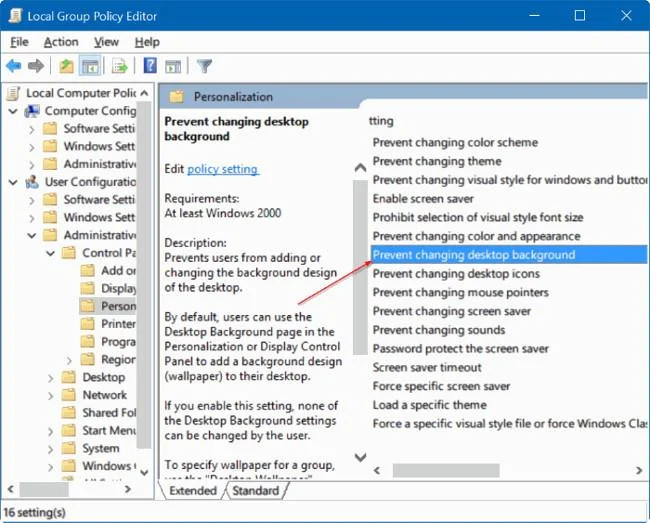Expand the Regional folder under Control Panel
Image resolution: width=650 pixels, height=523 pixels.
point(69,360)
